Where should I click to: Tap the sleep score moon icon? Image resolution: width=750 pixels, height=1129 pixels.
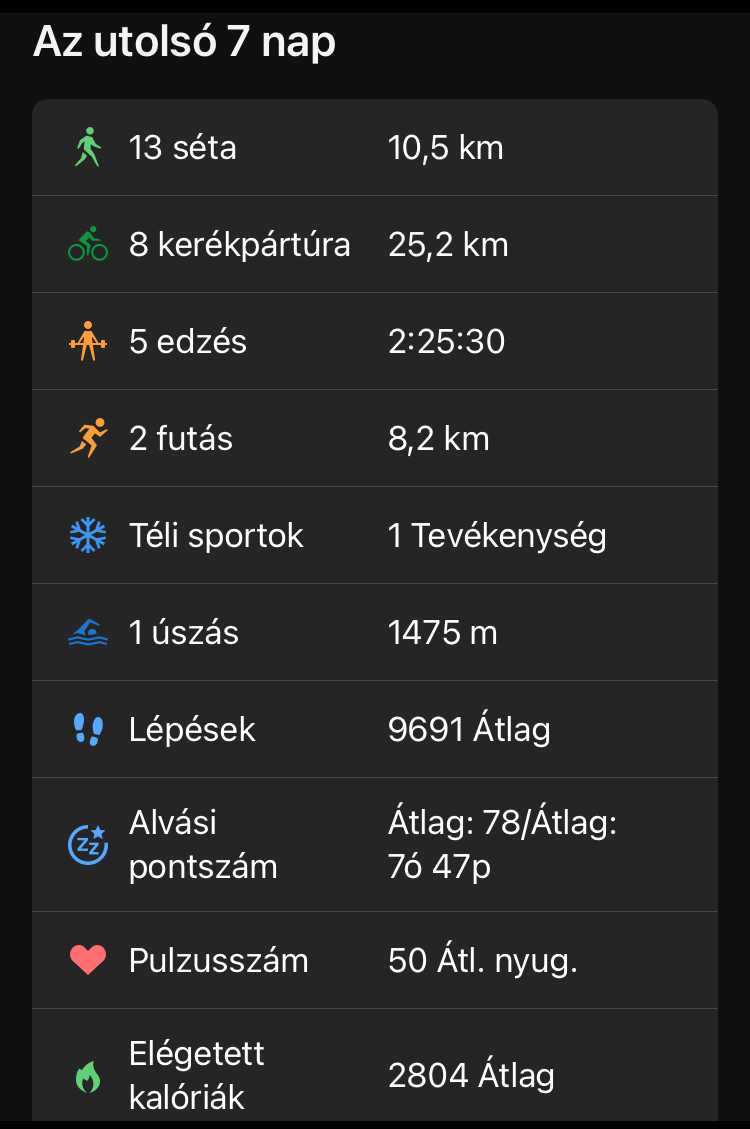88,845
